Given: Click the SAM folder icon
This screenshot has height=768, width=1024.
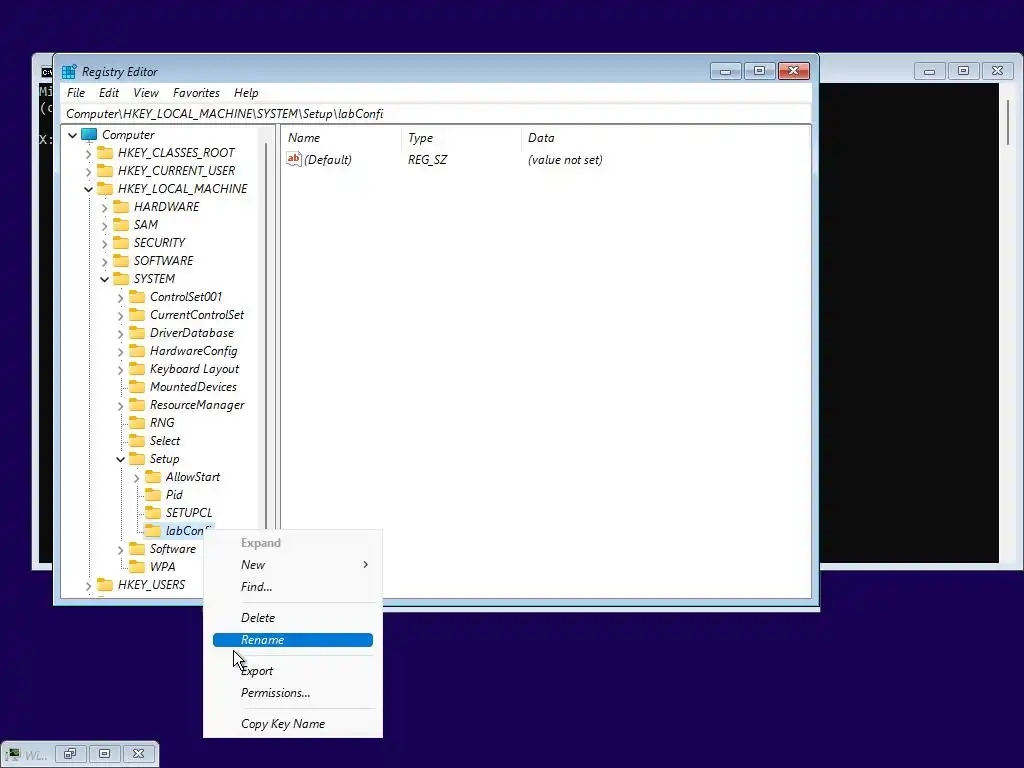Looking at the screenshot, I should click(x=121, y=225).
